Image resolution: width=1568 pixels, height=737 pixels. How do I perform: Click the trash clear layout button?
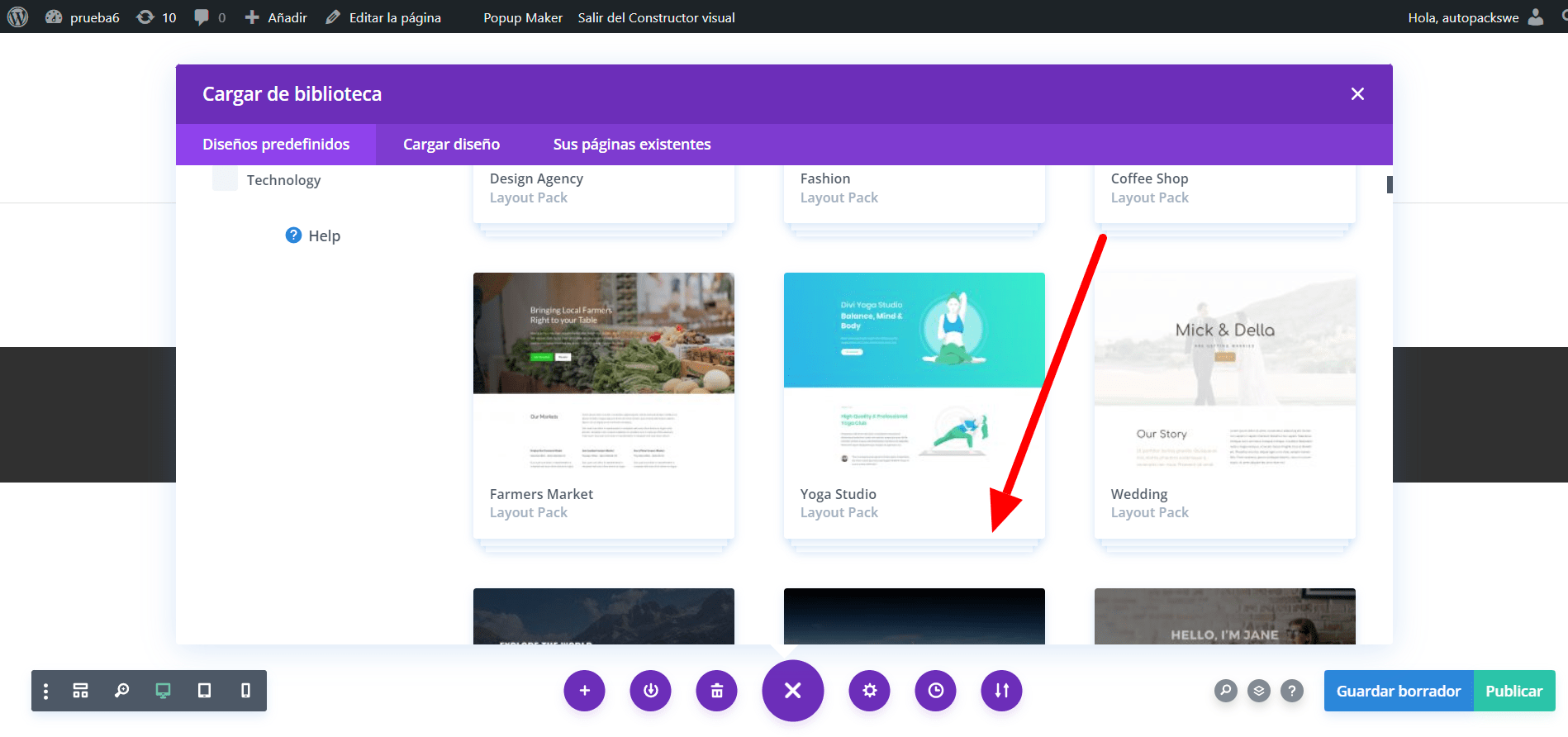pos(717,691)
